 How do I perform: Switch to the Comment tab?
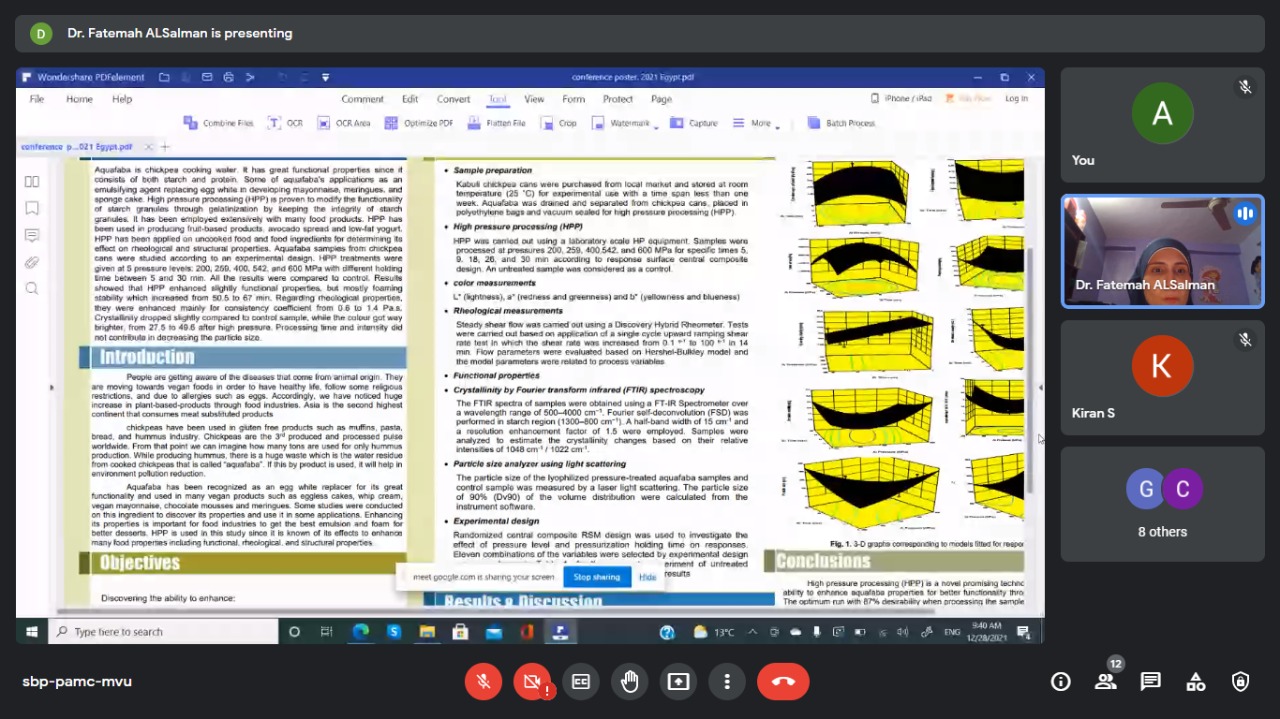point(362,99)
